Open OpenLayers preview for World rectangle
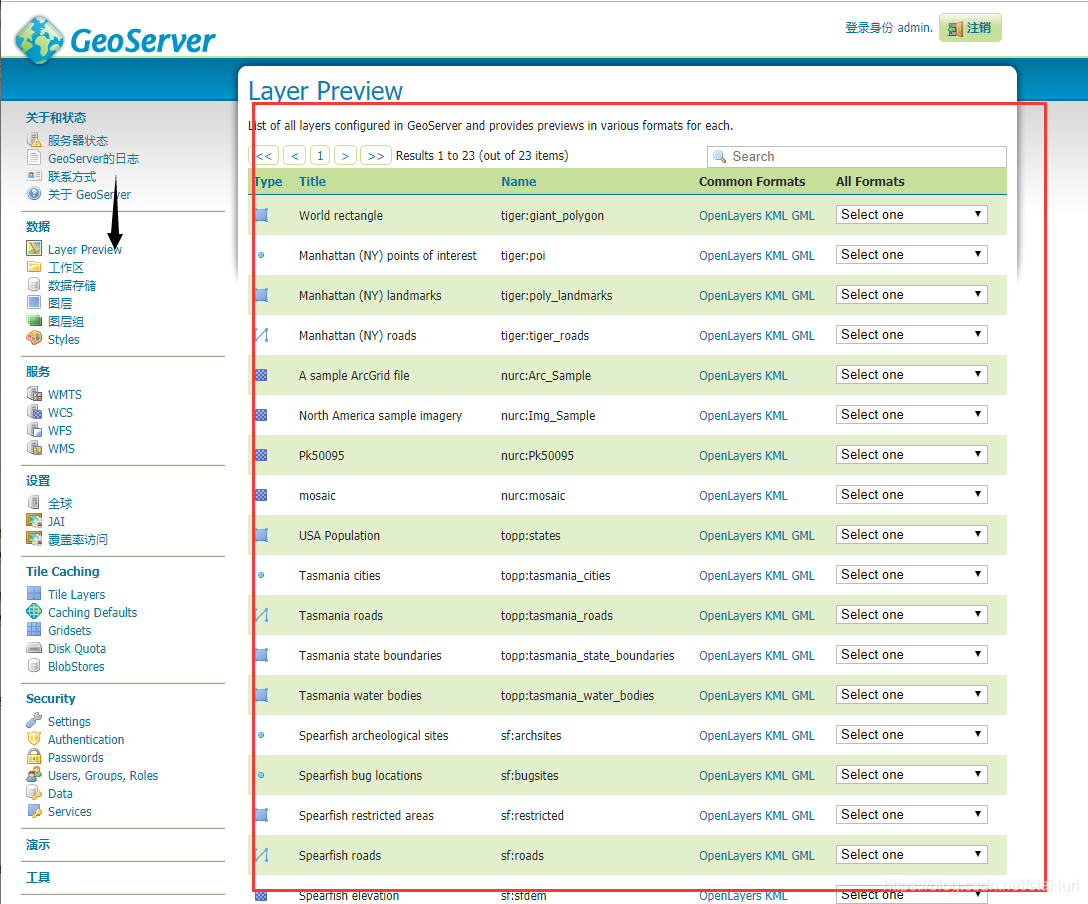The image size is (1088, 904). pyautogui.click(x=730, y=216)
